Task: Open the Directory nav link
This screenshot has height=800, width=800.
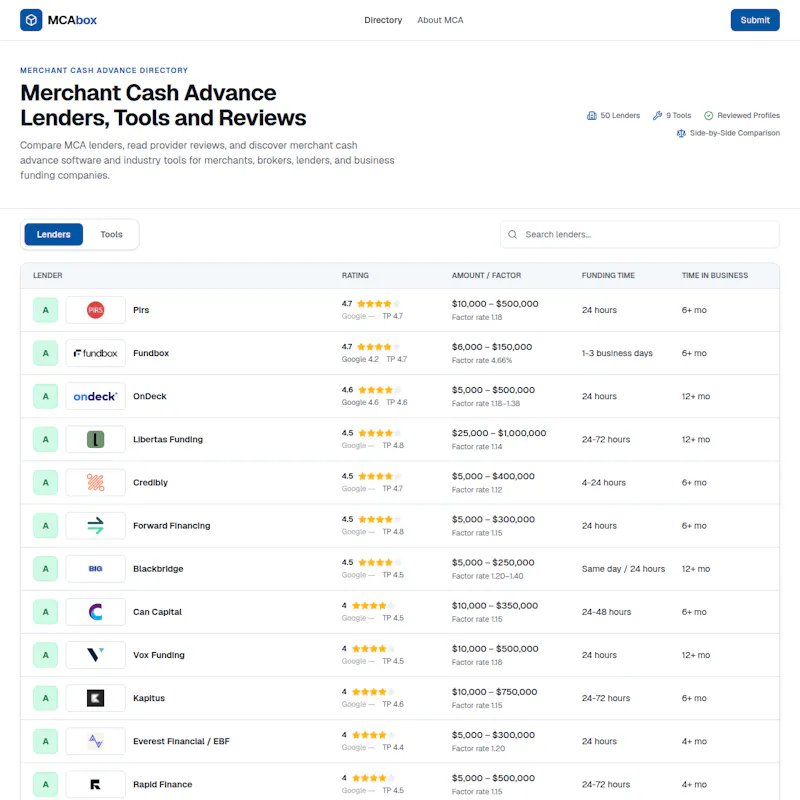Action: (x=383, y=20)
